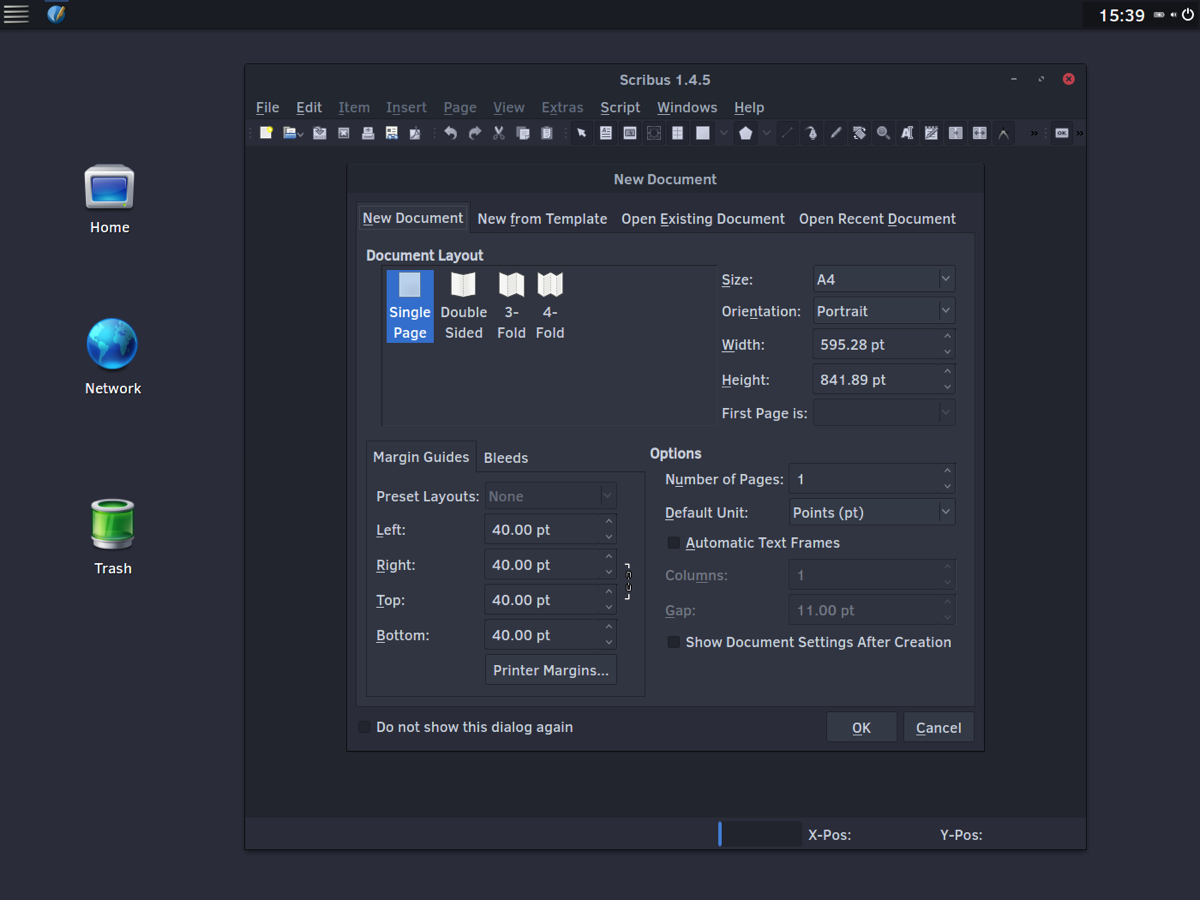Select the Insert Line tool
This screenshot has width=1200, height=900.
click(787, 133)
